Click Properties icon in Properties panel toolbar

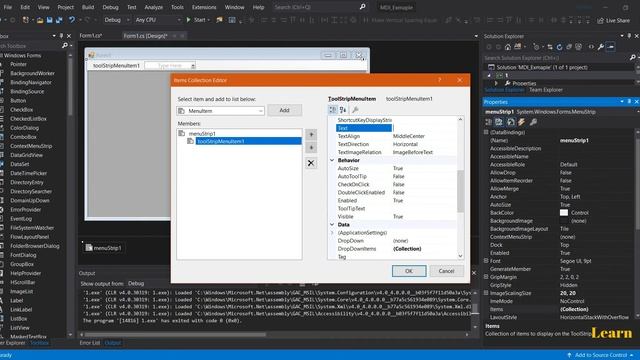[511, 122]
